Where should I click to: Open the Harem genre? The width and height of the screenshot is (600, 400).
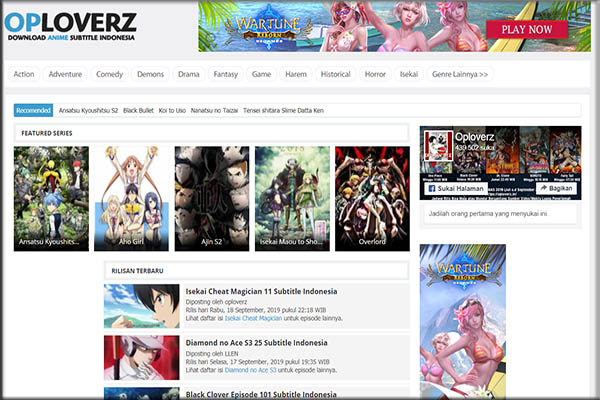296,74
